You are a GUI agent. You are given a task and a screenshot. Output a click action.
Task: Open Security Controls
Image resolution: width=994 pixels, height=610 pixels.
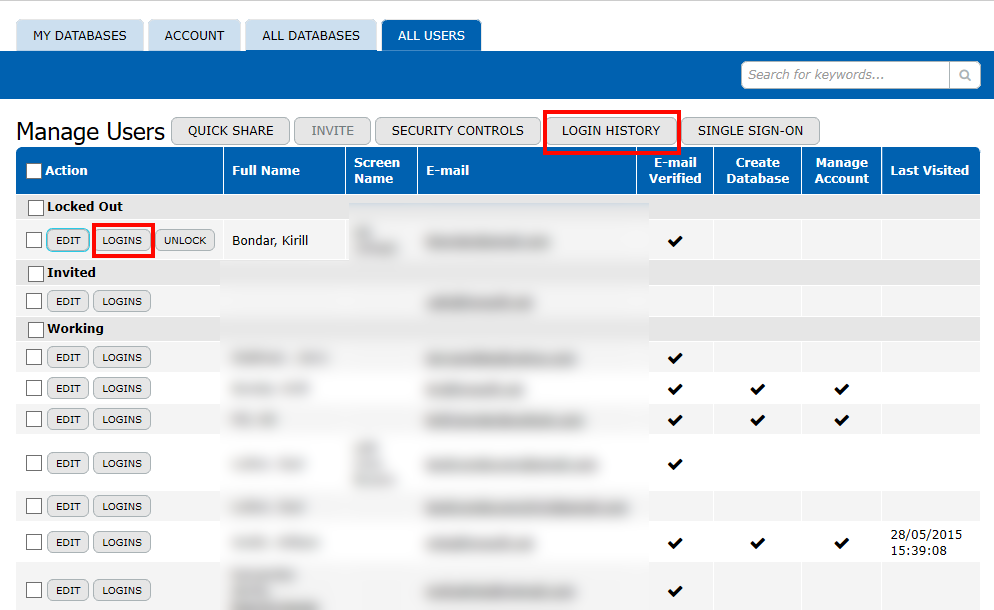(x=457, y=131)
